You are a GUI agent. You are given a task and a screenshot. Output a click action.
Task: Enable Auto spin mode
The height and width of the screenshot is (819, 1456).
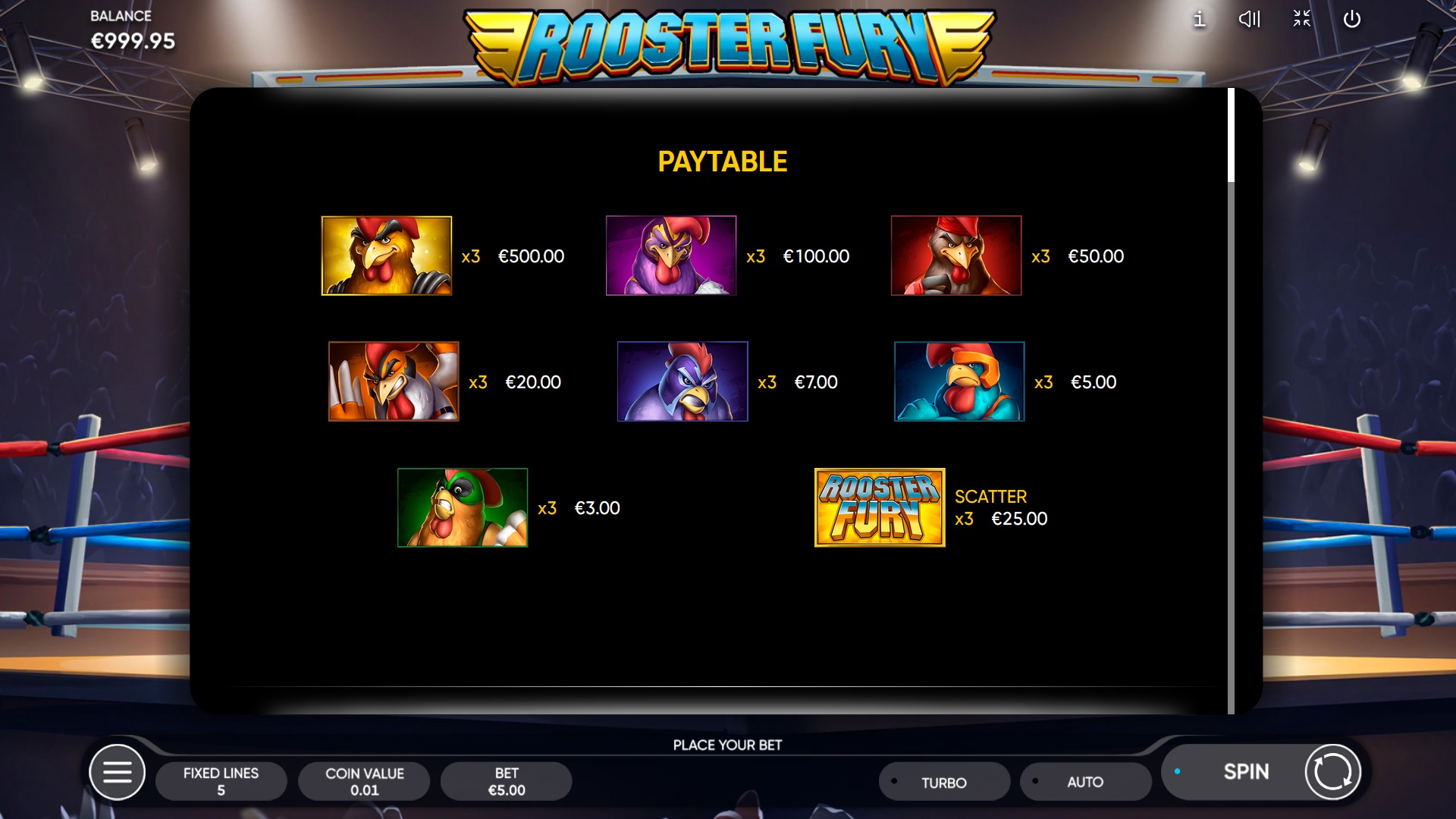pos(1085,782)
